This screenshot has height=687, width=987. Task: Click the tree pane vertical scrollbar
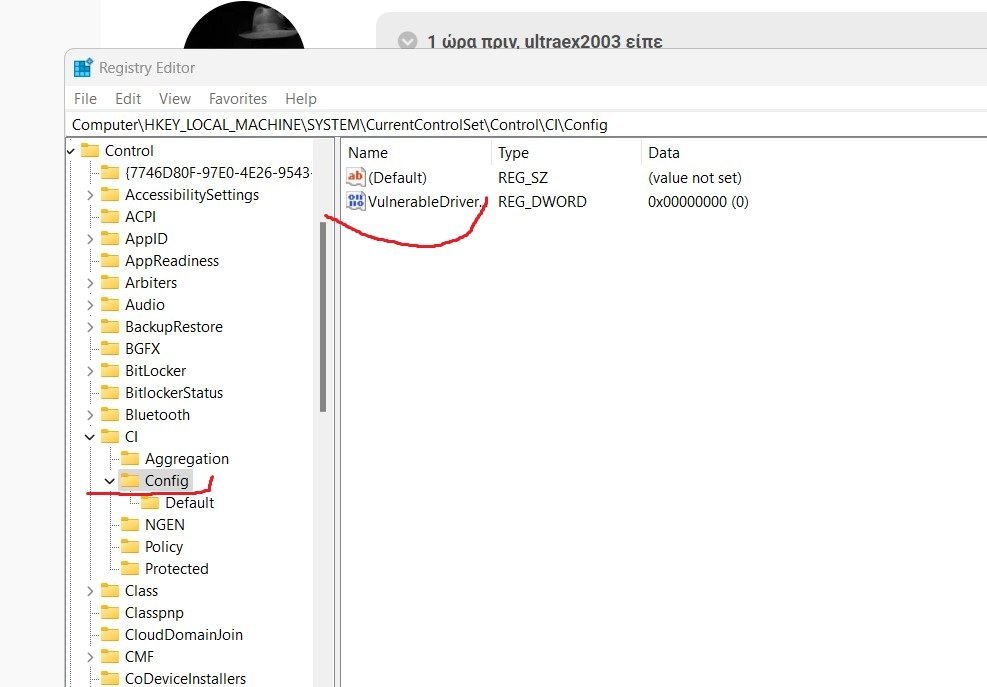[x=322, y=315]
